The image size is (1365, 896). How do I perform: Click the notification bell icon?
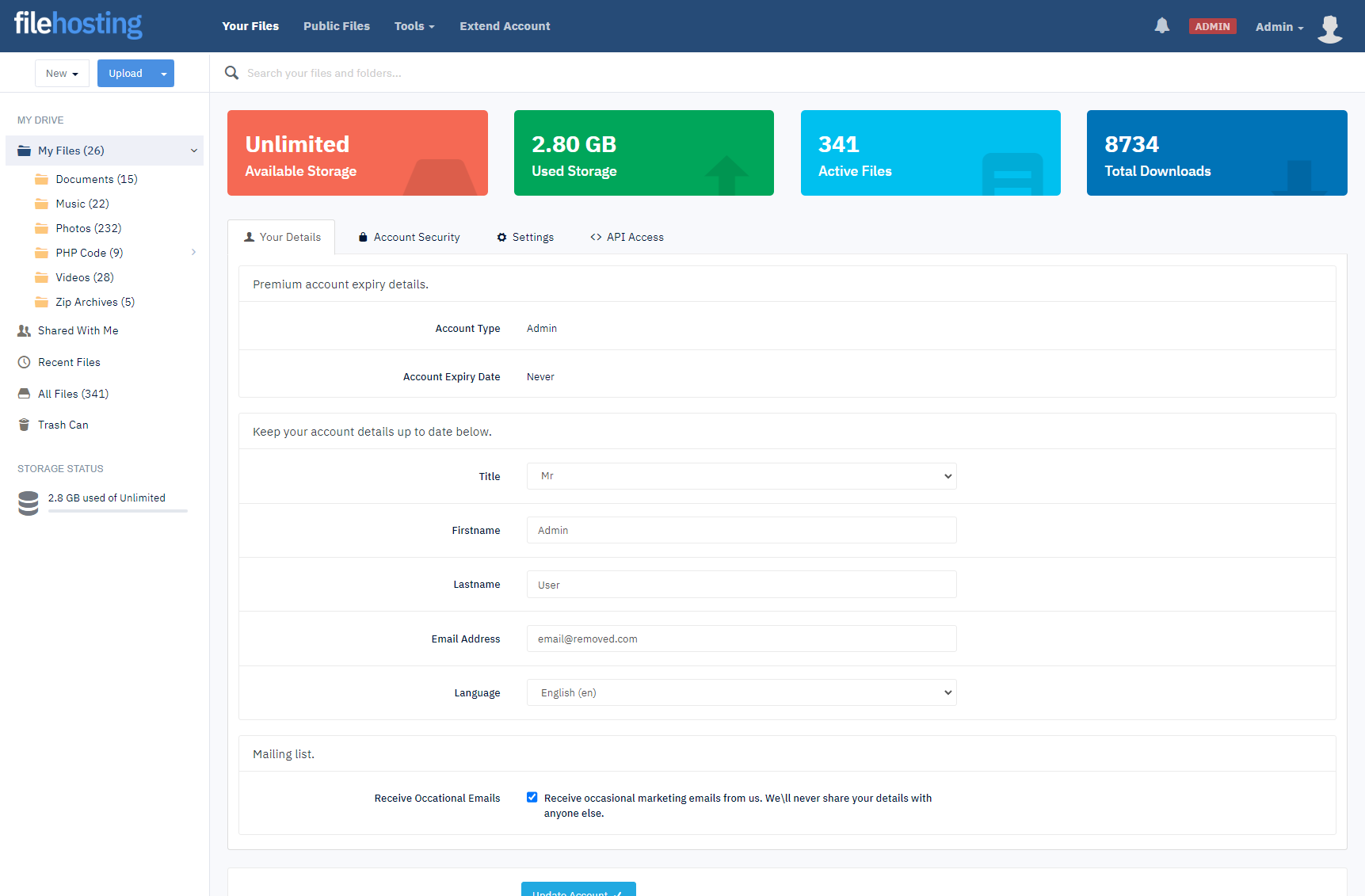click(1161, 26)
